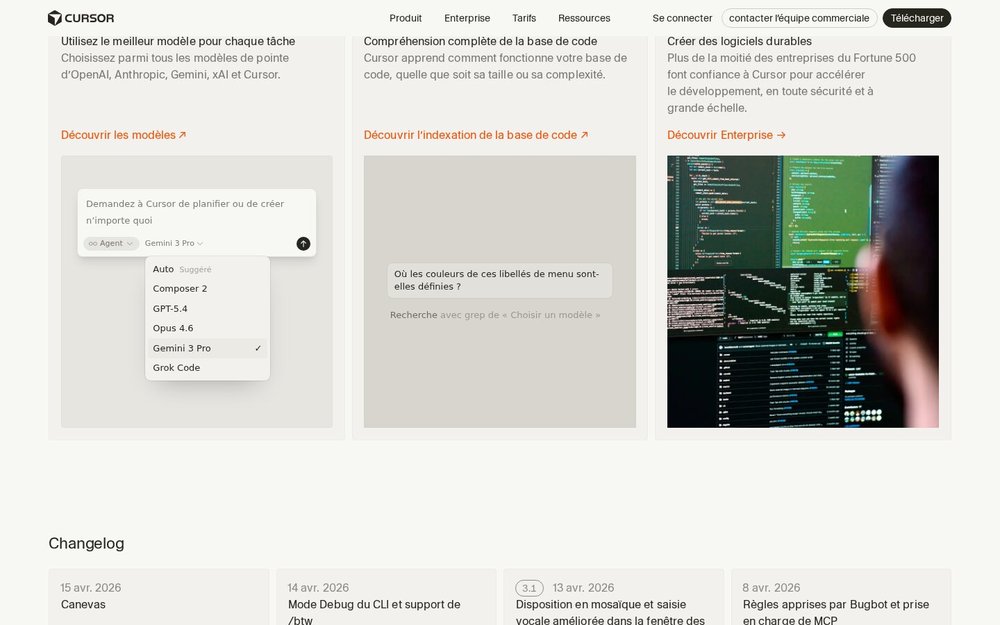Click the developer screens photo

[x=803, y=291]
